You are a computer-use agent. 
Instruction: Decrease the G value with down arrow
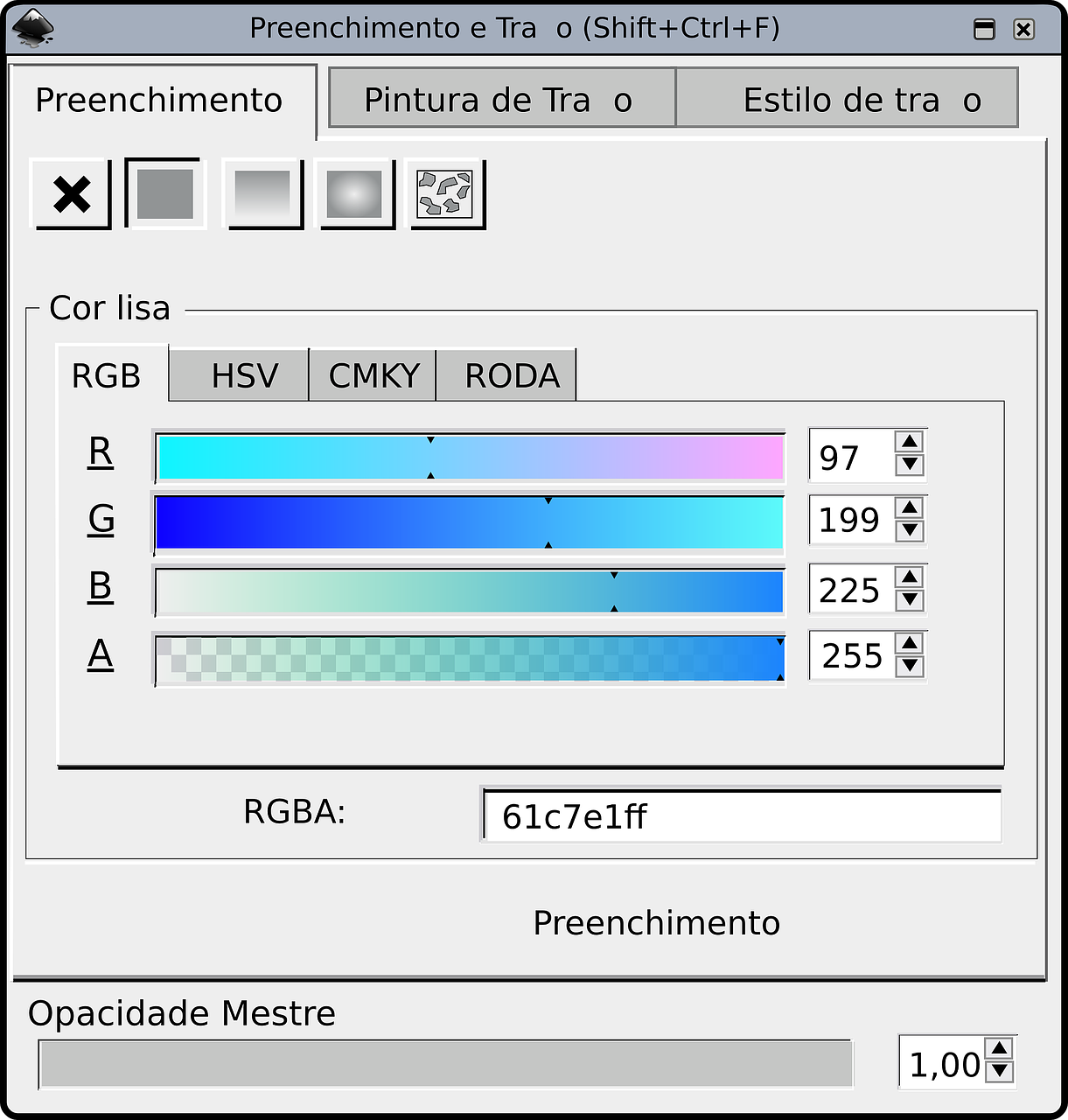(x=910, y=531)
